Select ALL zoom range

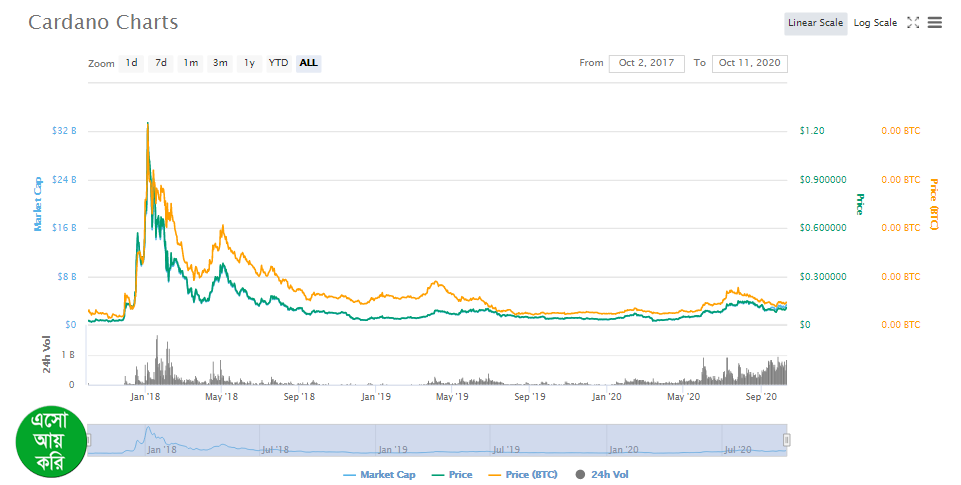point(309,63)
